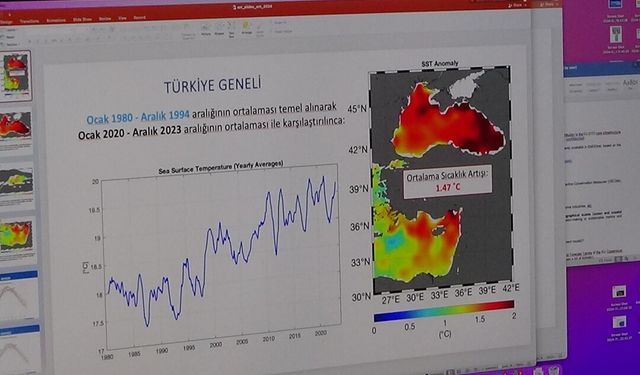Screen dimensions: 640x375
Task: Click the '1.47 °C' red value text
Action: coord(447,188)
